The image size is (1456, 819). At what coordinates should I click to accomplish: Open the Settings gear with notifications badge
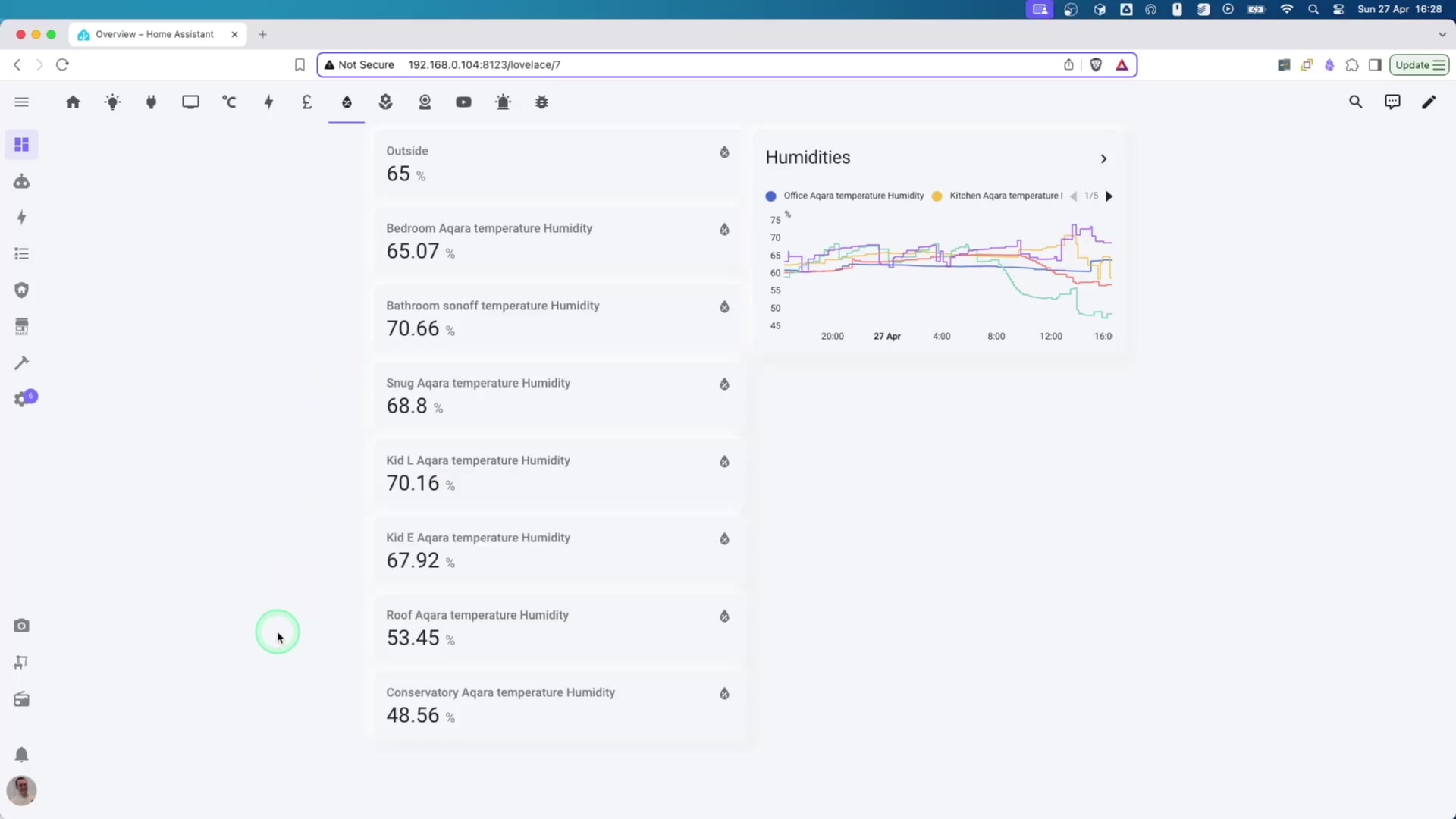(x=22, y=397)
